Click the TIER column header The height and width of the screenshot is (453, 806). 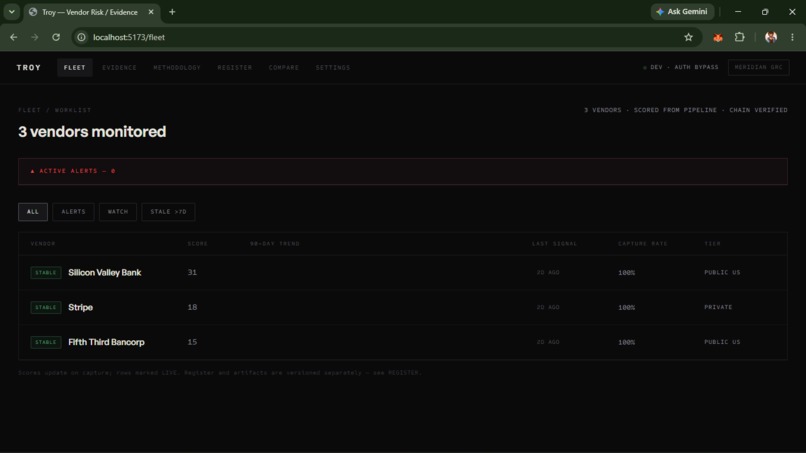[712, 244]
